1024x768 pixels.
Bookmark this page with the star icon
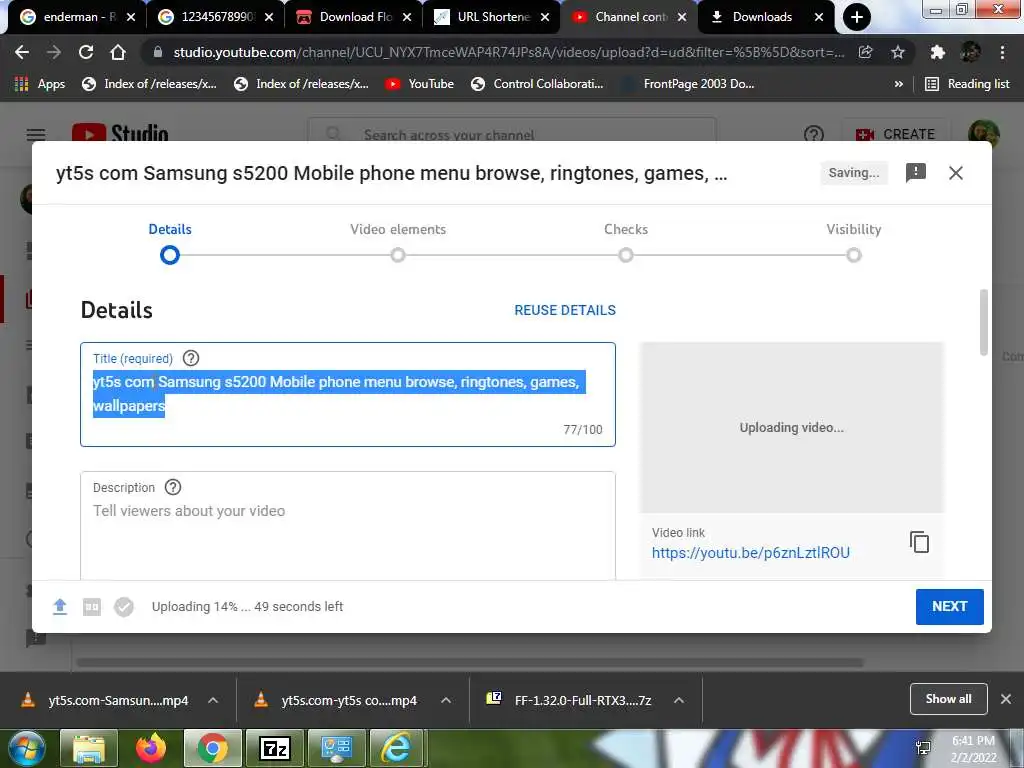point(898,52)
